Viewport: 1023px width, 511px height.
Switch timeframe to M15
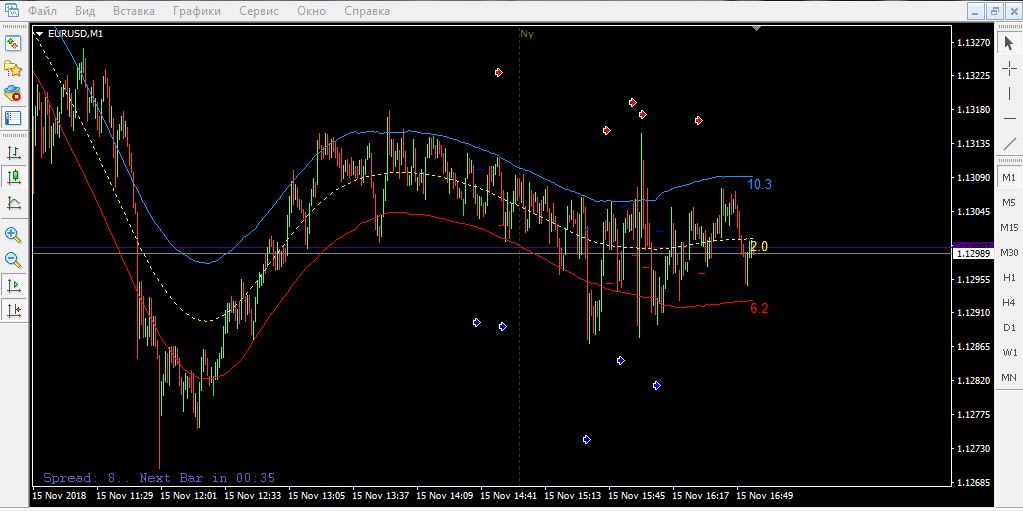click(x=1009, y=227)
